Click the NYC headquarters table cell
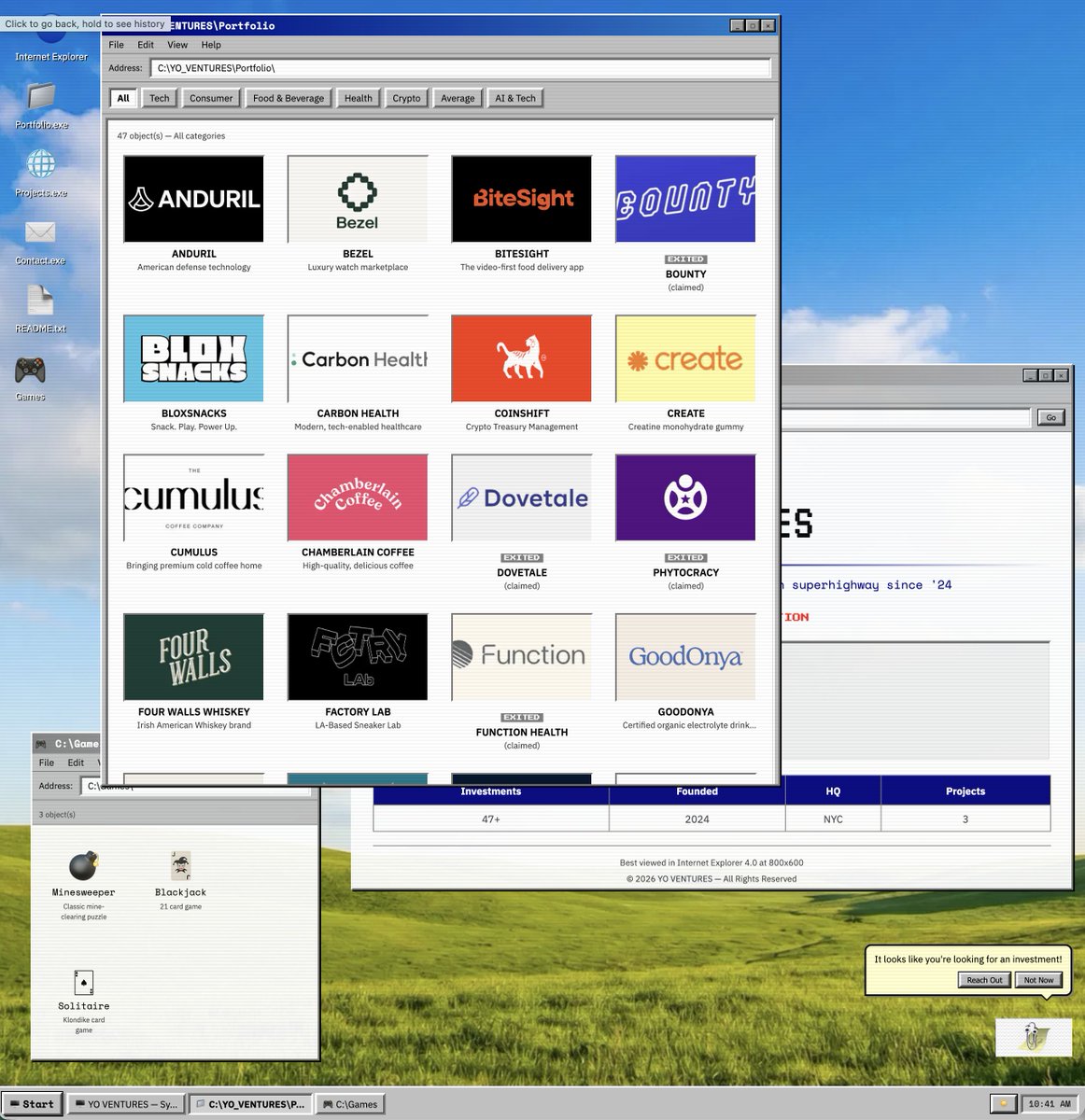Screen dimensions: 1085x1120 (833, 819)
